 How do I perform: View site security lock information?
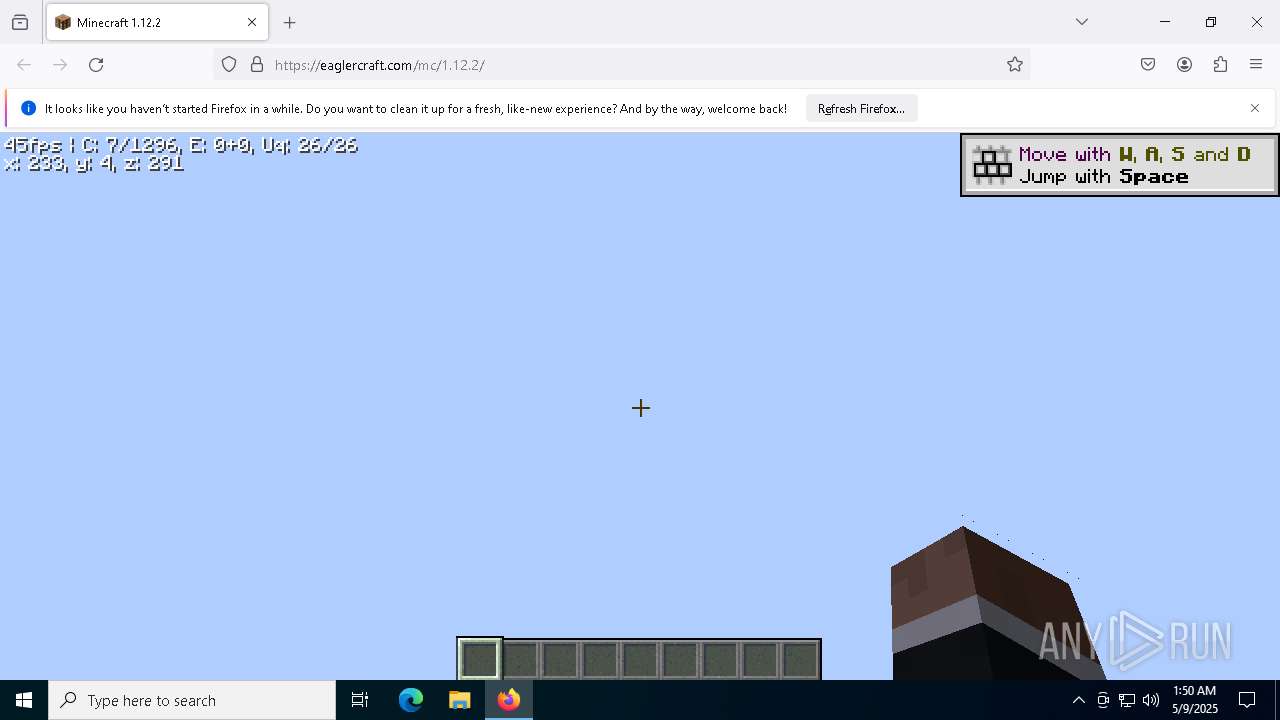(x=257, y=65)
